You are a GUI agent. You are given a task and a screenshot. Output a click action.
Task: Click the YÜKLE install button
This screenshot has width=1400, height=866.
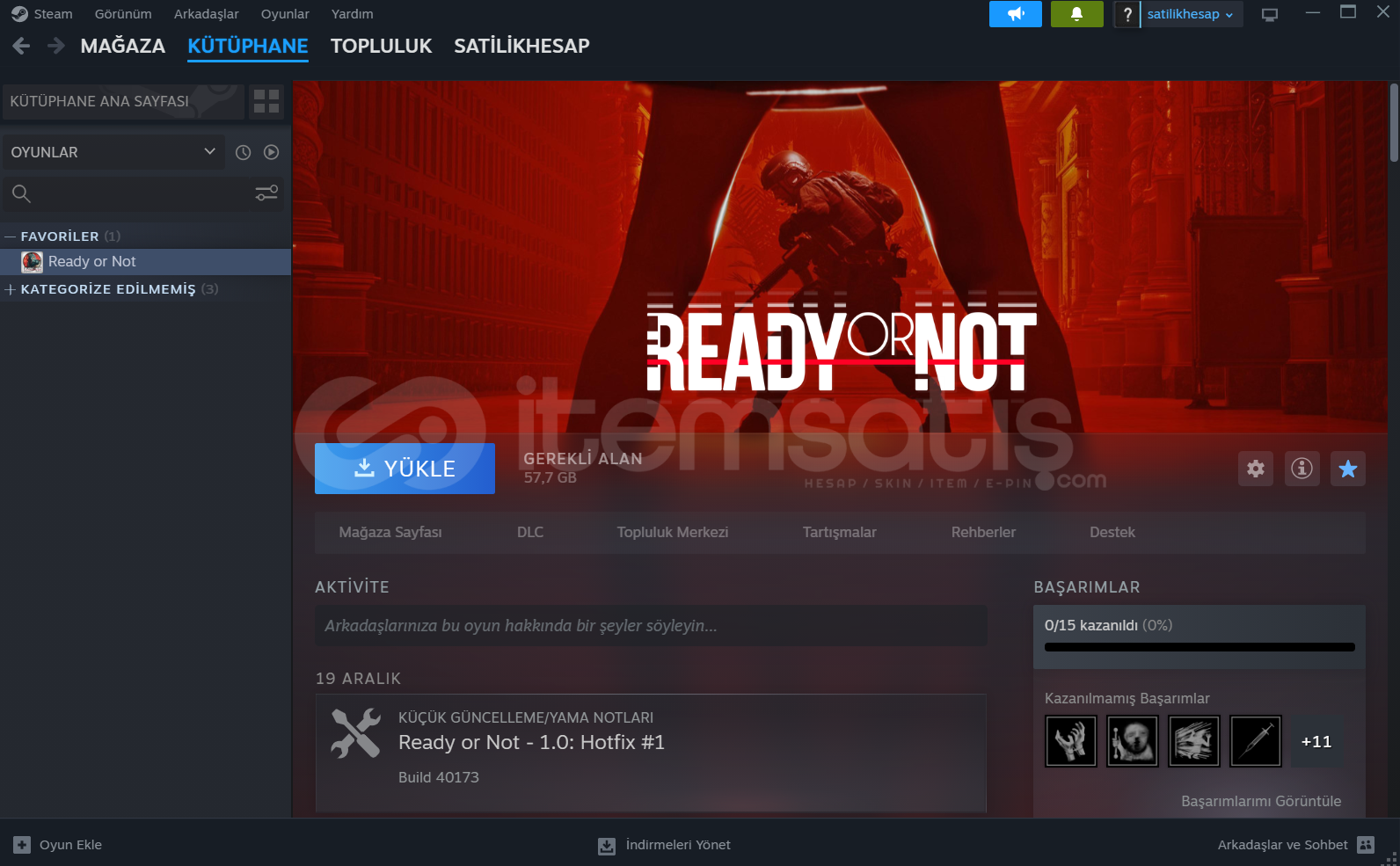(x=405, y=469)
